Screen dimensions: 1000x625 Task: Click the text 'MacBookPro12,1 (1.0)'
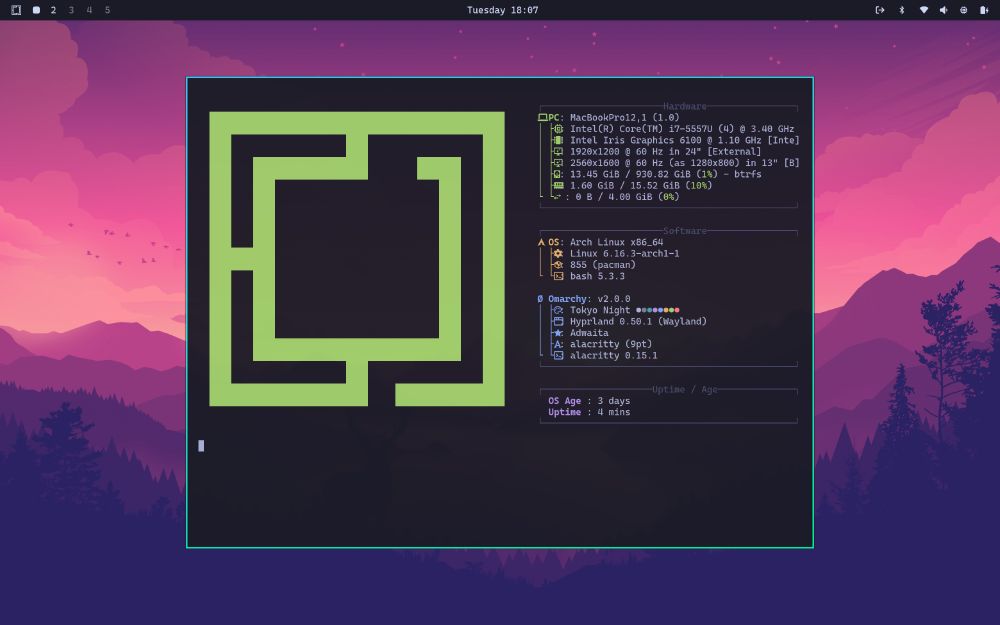pyautogui.click(x=624, y=117)
